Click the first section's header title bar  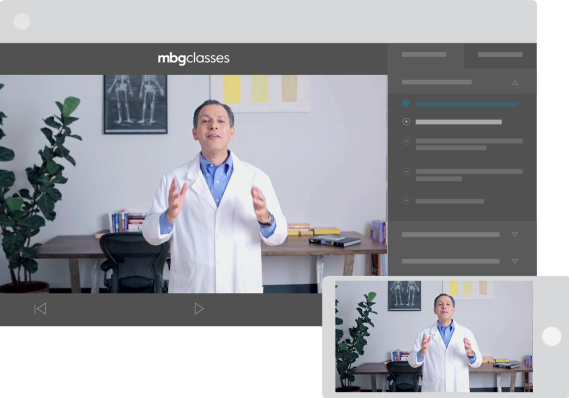pyautogui.click(x=437, y=82)
